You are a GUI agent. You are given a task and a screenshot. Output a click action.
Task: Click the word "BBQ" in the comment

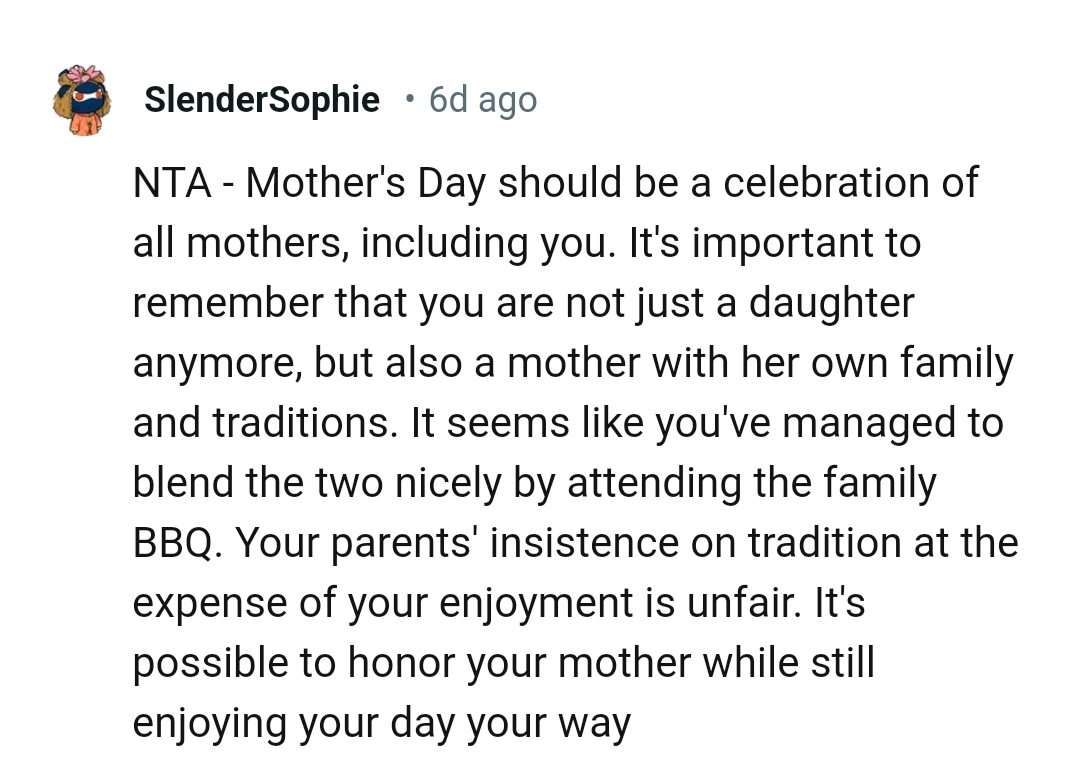(172, 544)
